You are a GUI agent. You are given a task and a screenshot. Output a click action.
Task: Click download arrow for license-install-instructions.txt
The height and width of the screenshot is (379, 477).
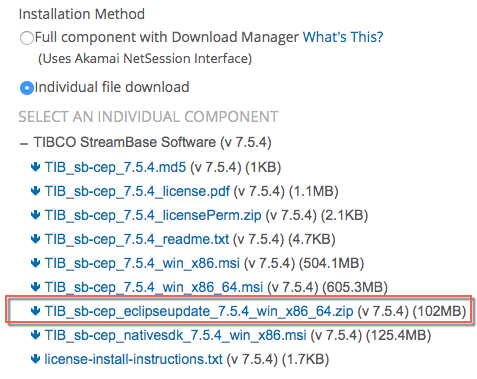click(x=35, y=359)
